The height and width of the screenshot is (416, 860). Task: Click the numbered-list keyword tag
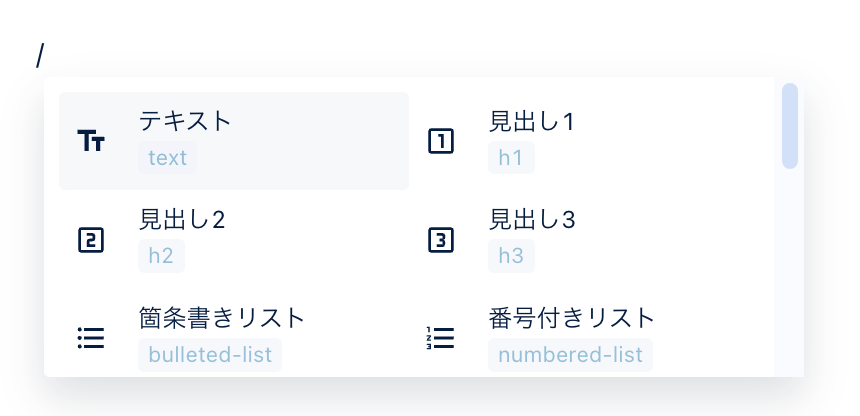570,355
